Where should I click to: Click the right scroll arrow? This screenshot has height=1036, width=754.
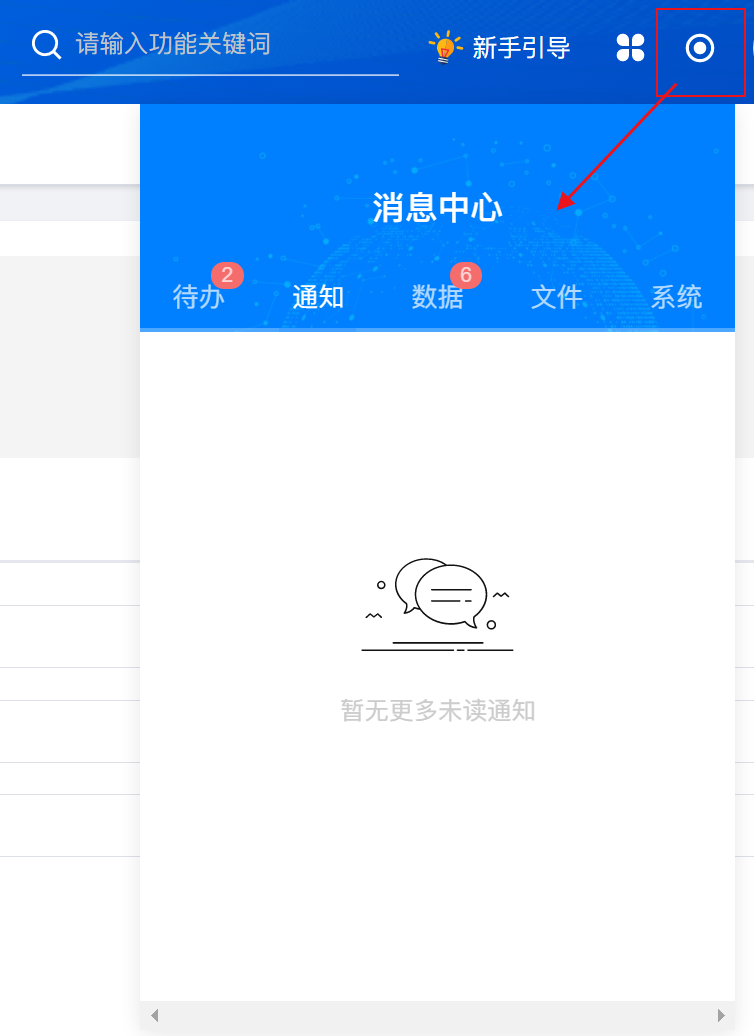pos(721,1015)
